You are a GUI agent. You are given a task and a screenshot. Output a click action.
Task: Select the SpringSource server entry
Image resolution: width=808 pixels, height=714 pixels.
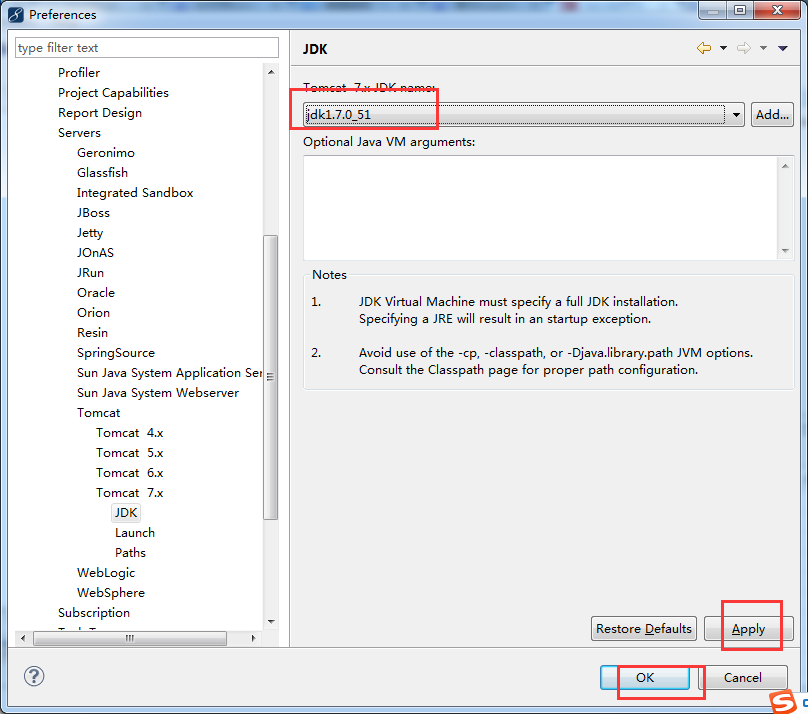(x=116, y=353)
